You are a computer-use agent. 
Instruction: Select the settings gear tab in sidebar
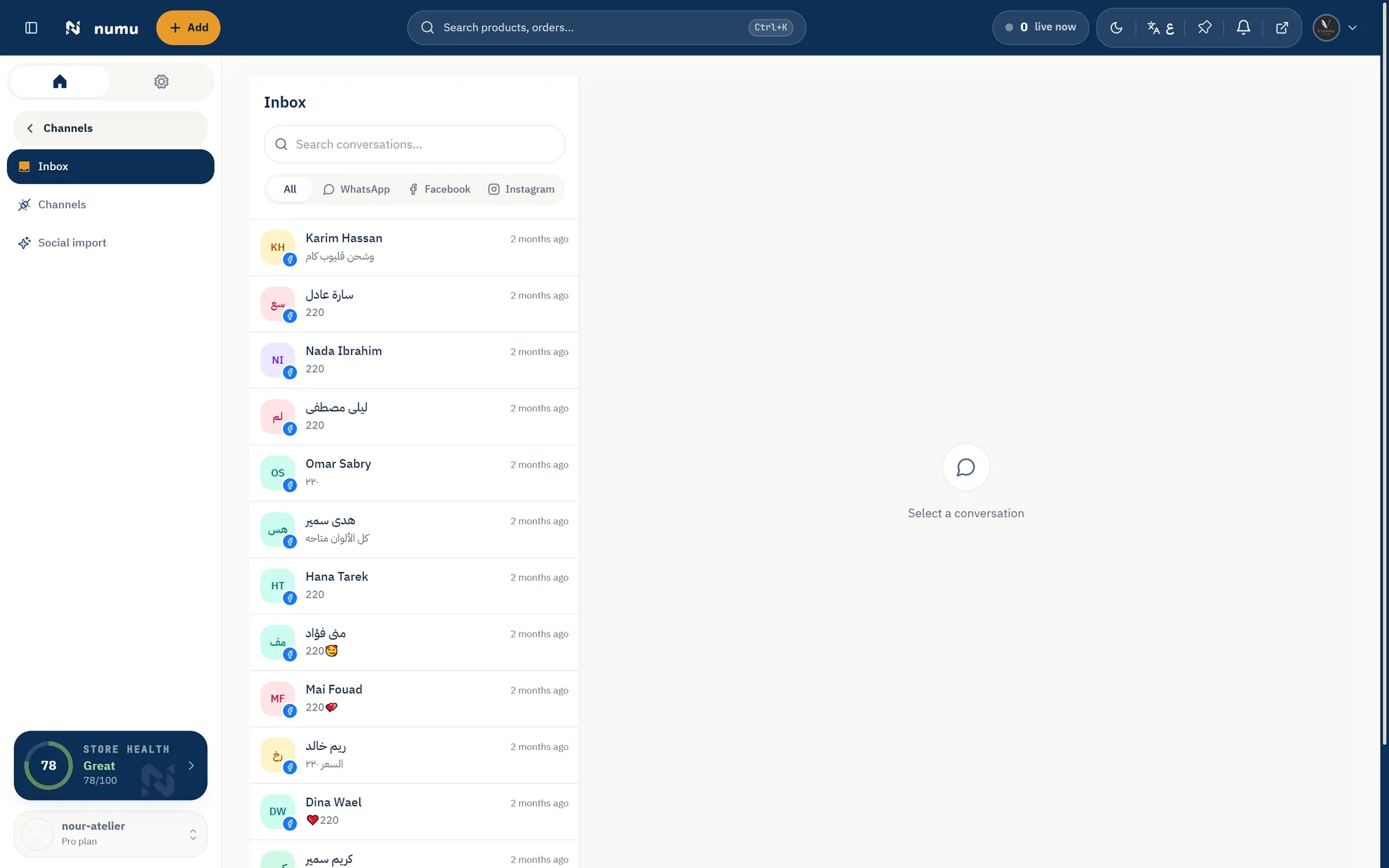(x=161, y=82)
